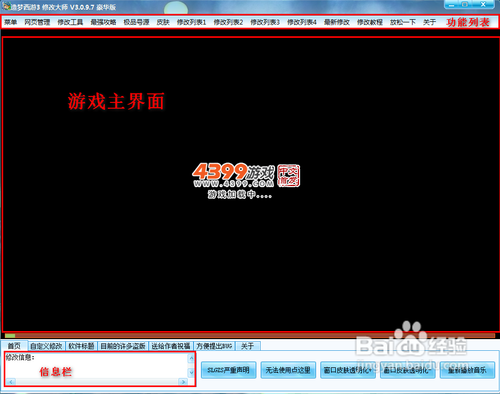Minimize the 修改大师 window
The image size is (500, 394).
452,5
